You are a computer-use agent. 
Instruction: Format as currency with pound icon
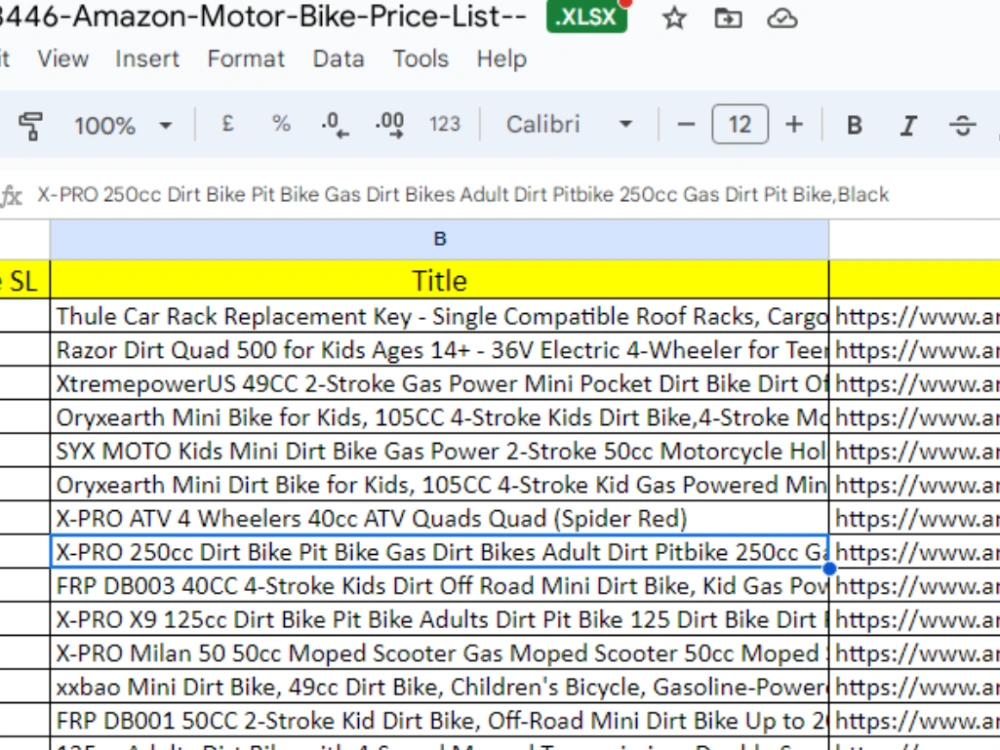click(228, 123)
